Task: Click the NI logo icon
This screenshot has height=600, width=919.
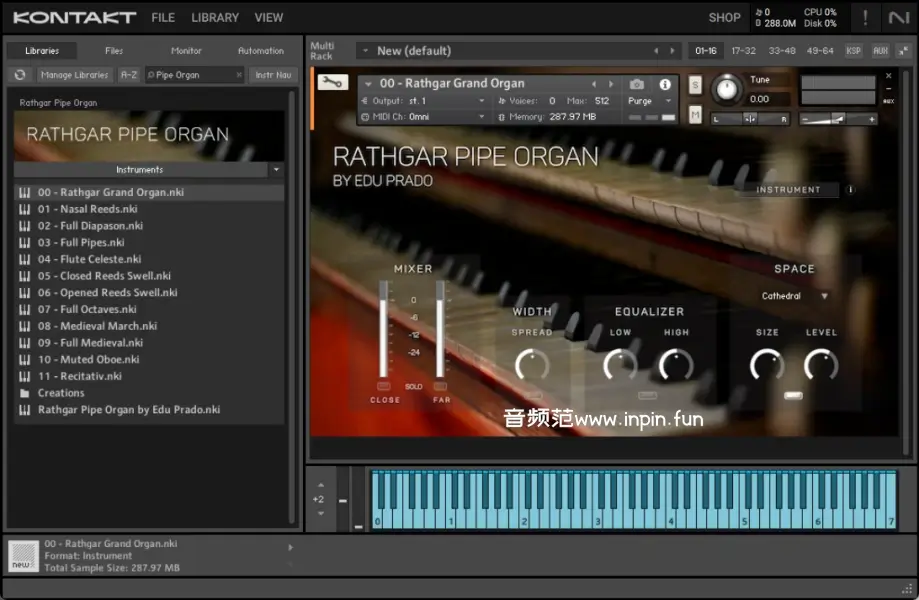Action: point(898,17)
